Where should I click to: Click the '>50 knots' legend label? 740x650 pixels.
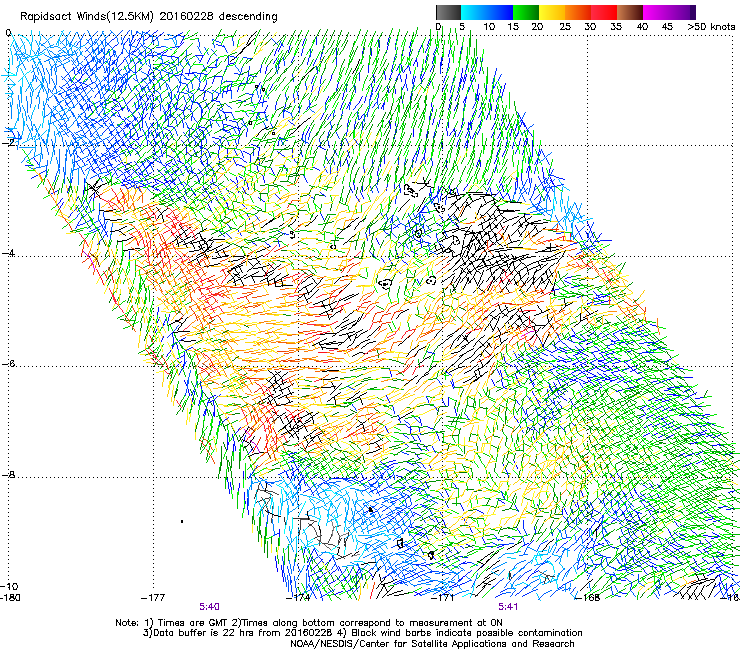pyautogui.click(x=711, y=27)
